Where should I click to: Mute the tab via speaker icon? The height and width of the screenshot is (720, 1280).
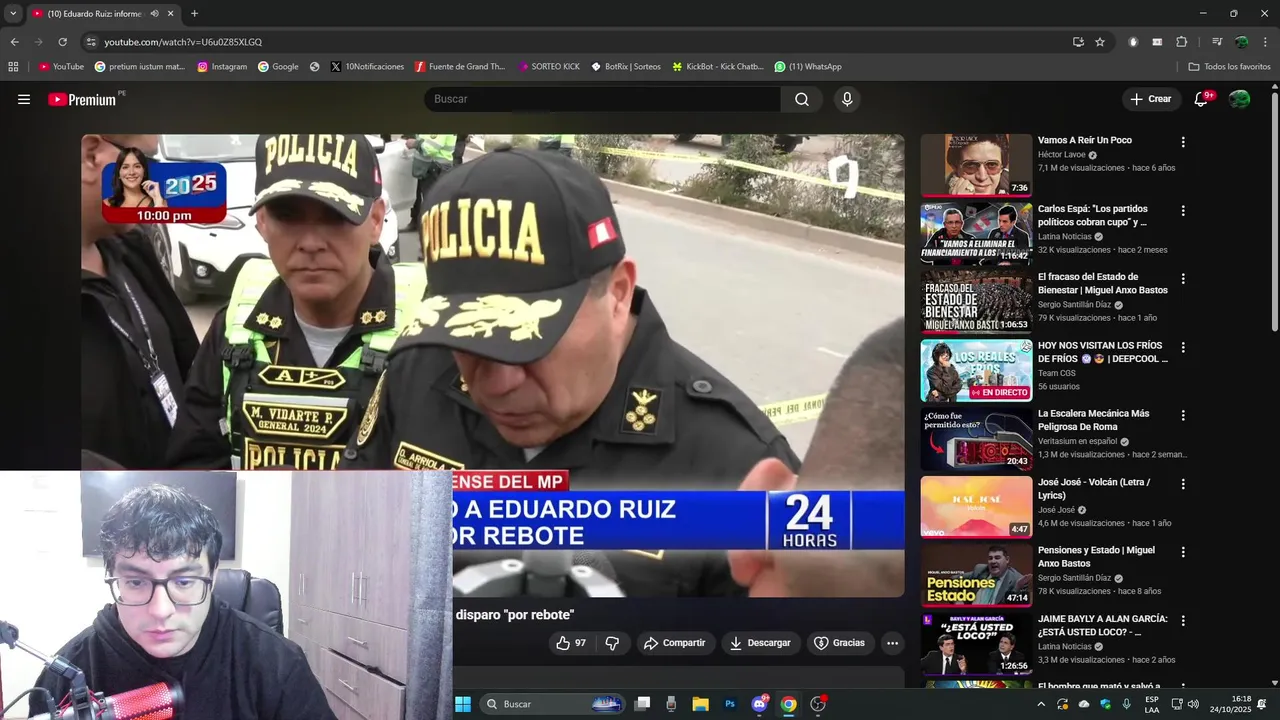tap(154, 14)
